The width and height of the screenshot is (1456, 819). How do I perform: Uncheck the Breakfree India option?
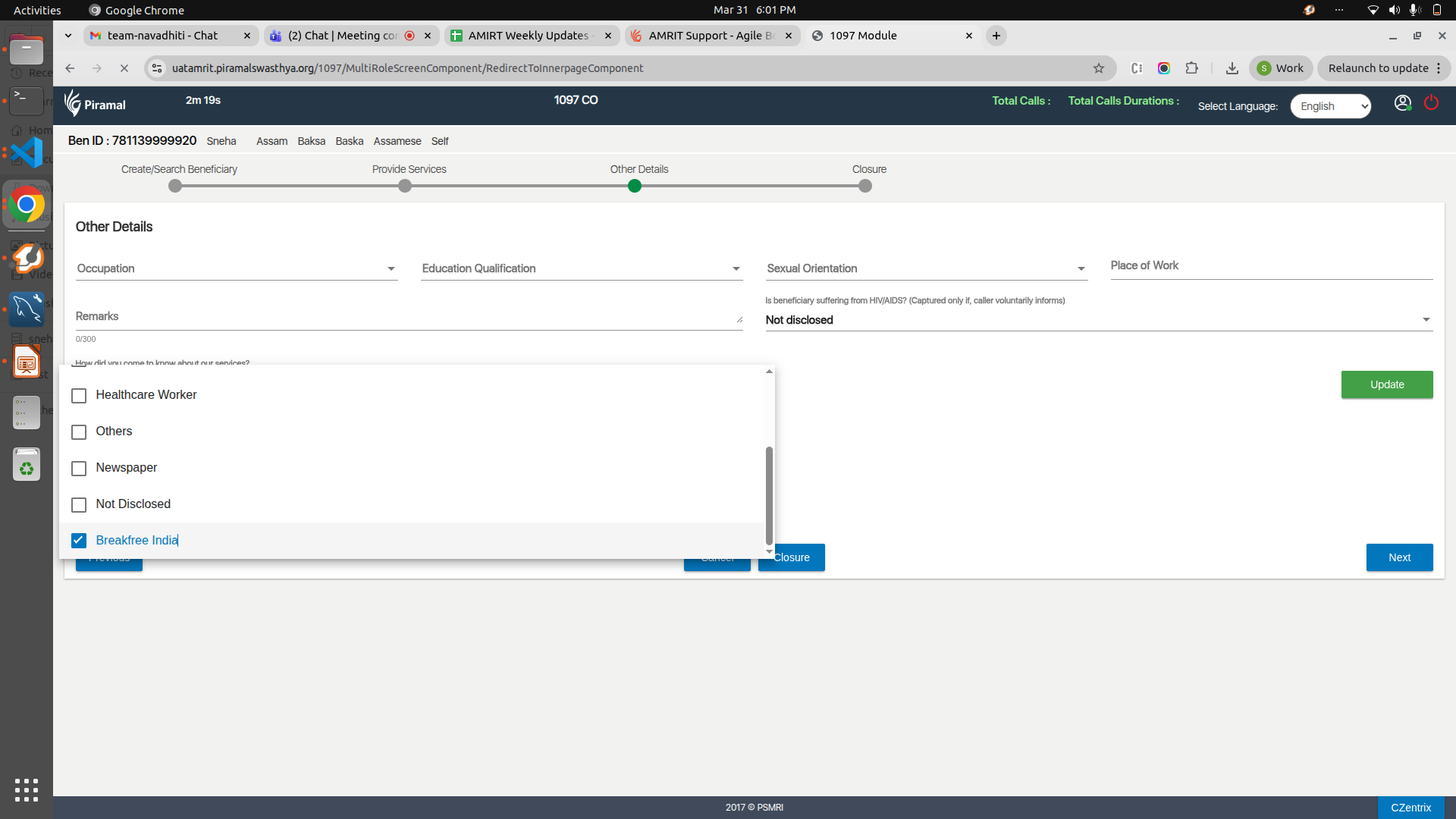(79, 541)
